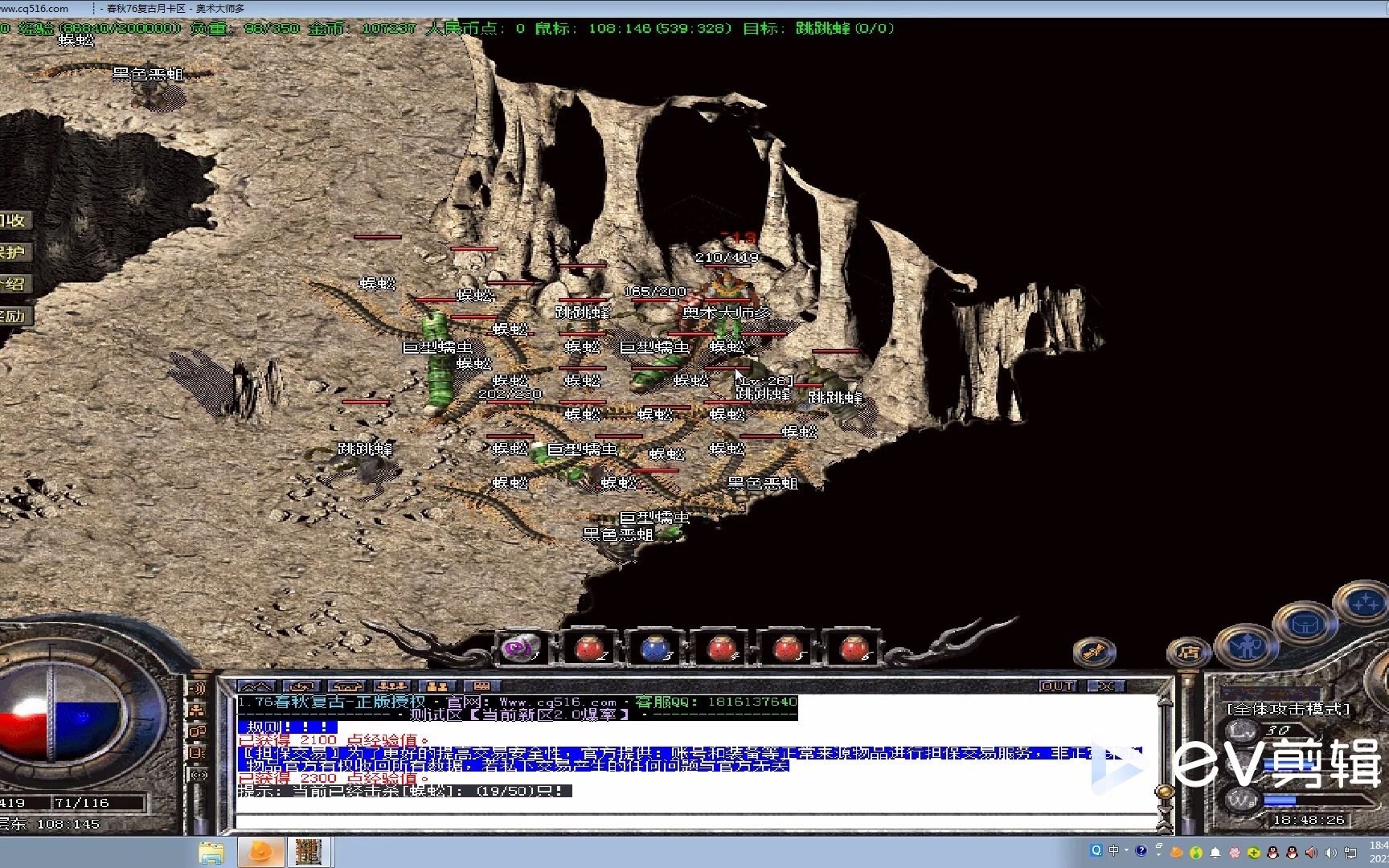The height and width of the screenshot is (868, 1389).
Task: Click the golden chat scrollbar thumb
Action: (1165, 793)
